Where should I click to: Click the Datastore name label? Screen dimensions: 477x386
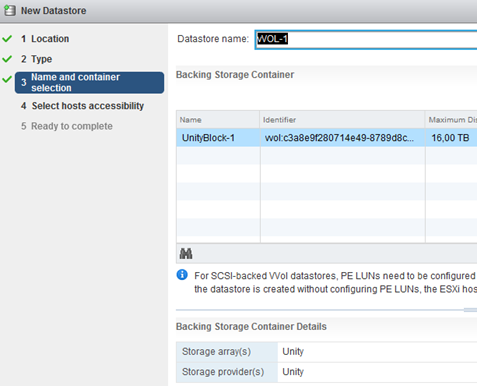pos(213,39)
